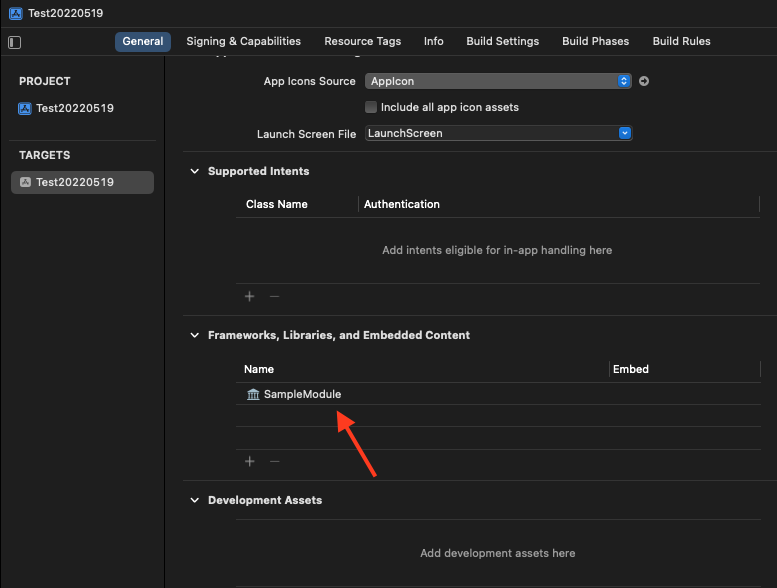
Task: Open the Build Settings tab
Action: (x=502, y=42)
